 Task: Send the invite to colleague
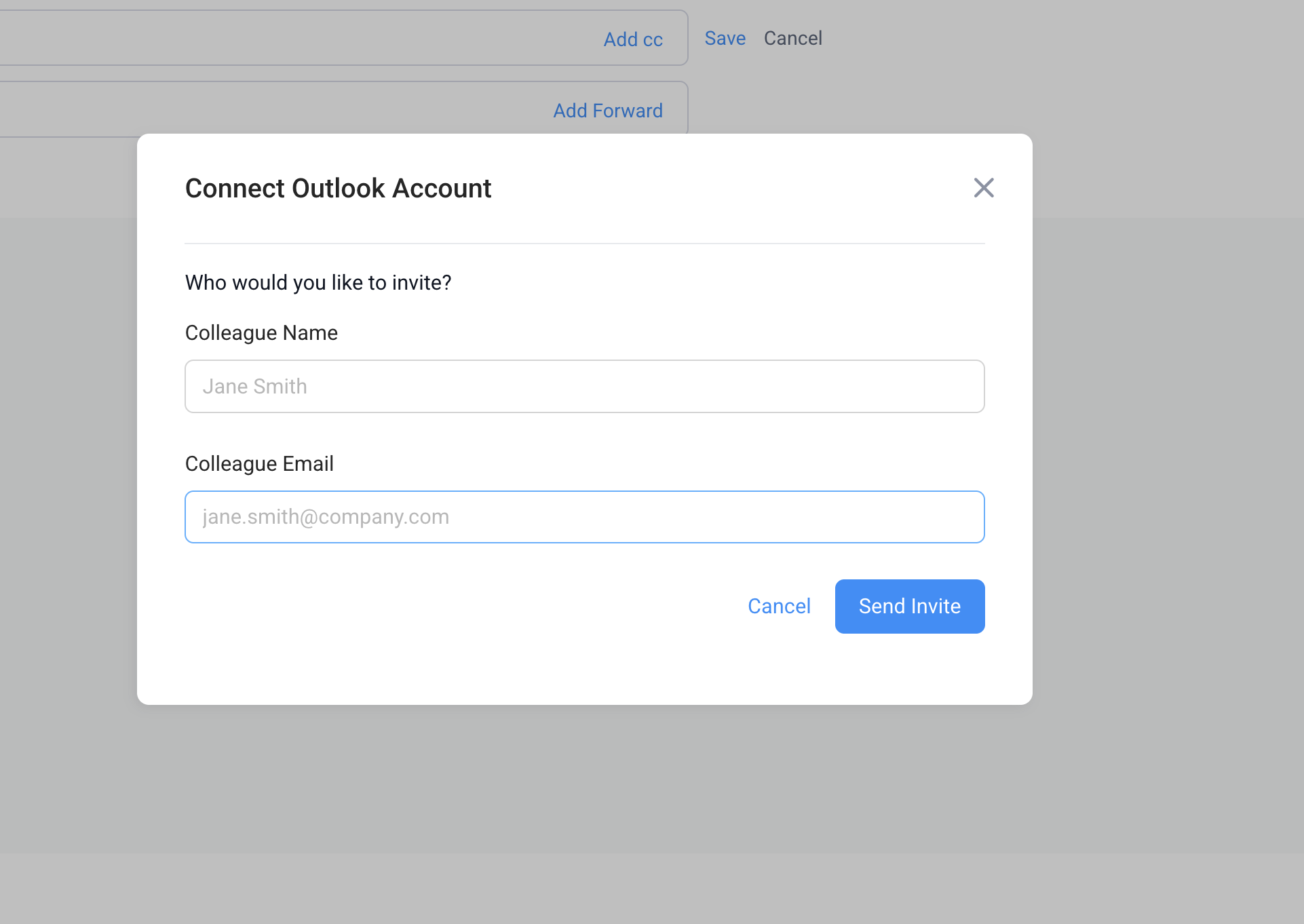pos(910,607)
